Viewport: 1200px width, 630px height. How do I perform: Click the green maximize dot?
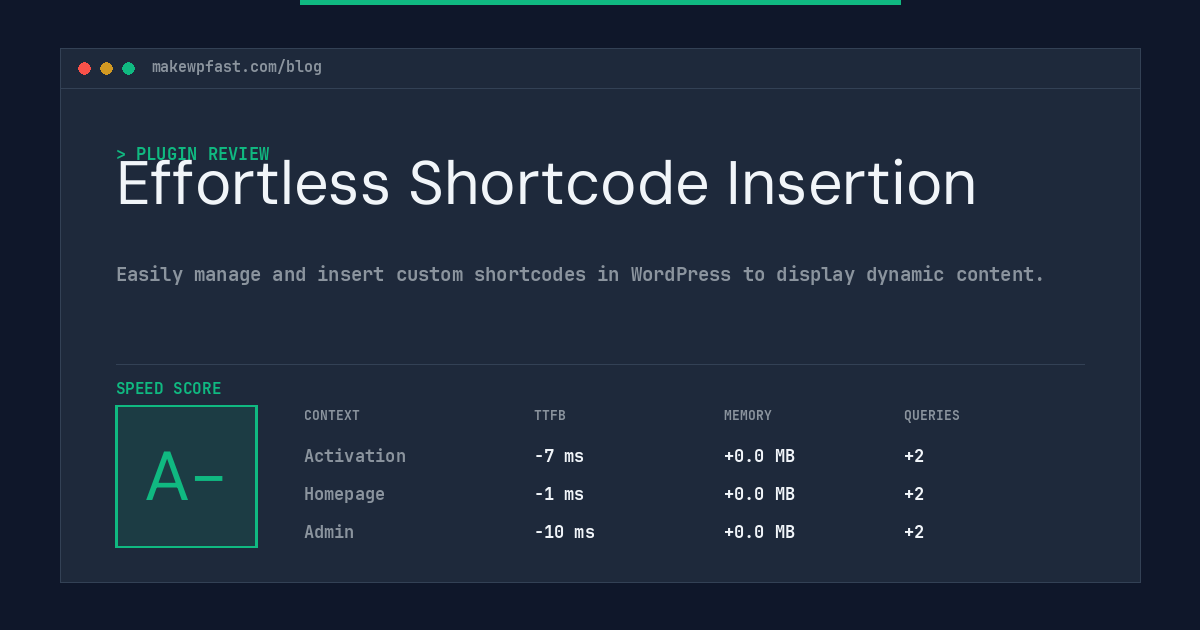pyautogui.click(x=128, y=68)
